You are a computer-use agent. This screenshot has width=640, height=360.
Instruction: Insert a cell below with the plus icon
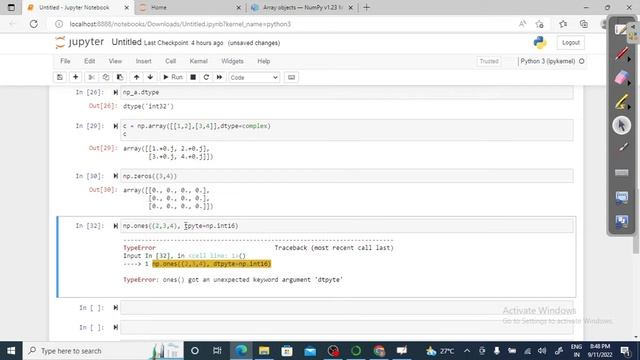click(76, 77)
